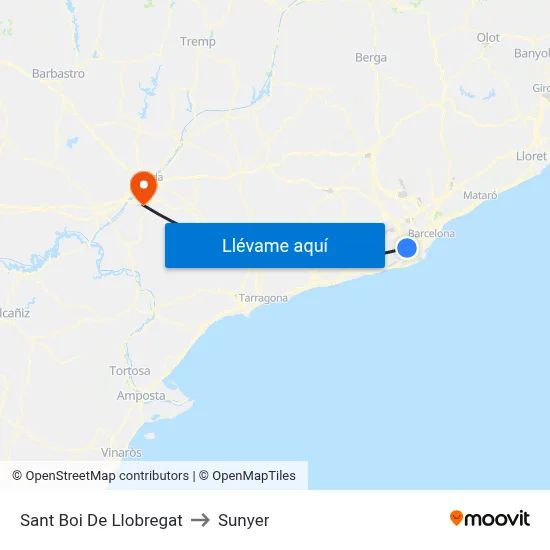Open the OpenStreetMap contributors link
This screenshot has width=550, height=550.
[100, 476]
